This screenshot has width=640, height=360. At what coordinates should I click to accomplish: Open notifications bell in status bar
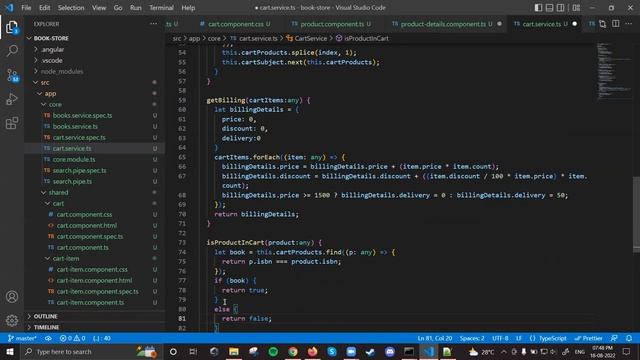point(629,338)
